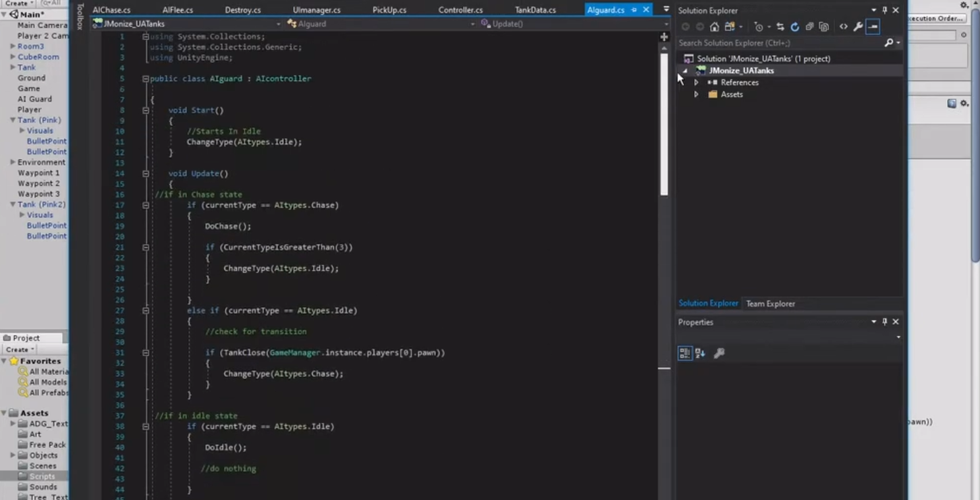Viewport: 980px width, 500px height.
Task: Click the Property Pages wrench icon in Properties panel
Action: 719,353
